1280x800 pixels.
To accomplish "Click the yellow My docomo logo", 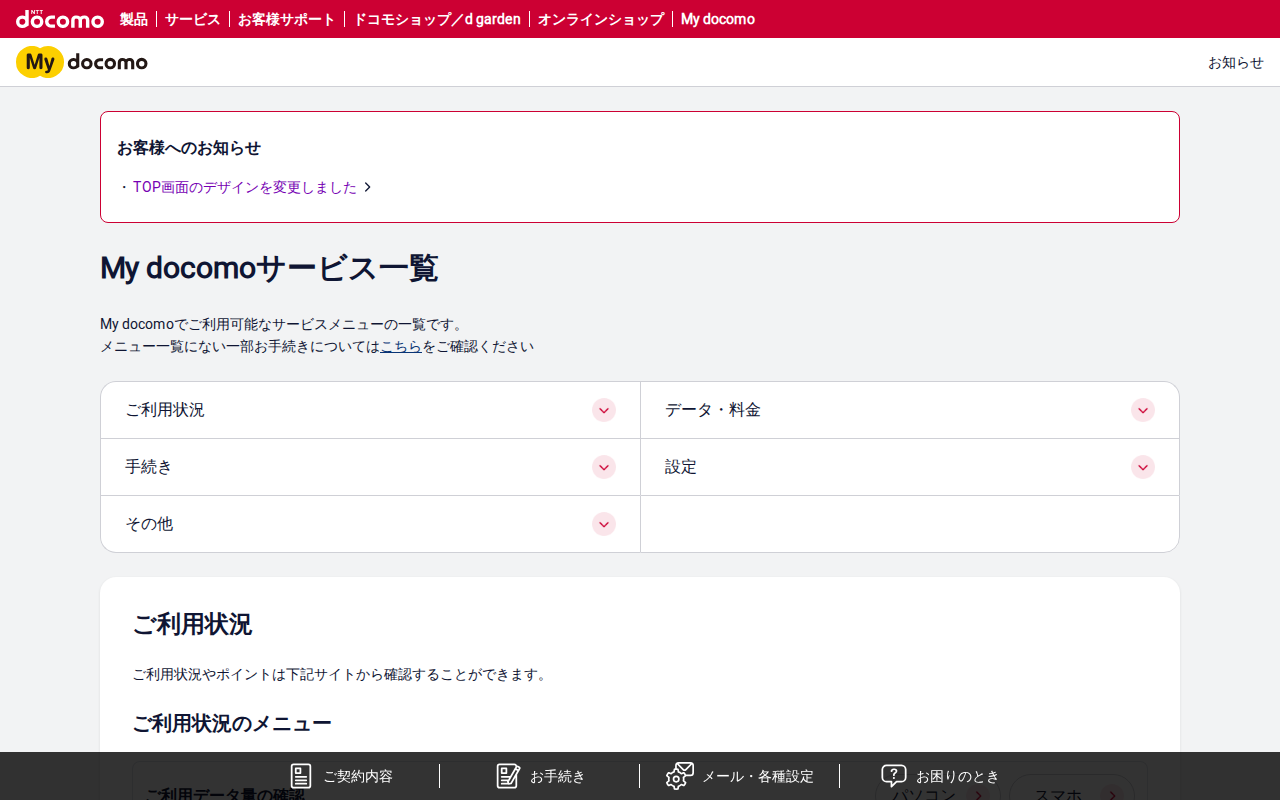I will pyautogui.click(x=82, y=62).
